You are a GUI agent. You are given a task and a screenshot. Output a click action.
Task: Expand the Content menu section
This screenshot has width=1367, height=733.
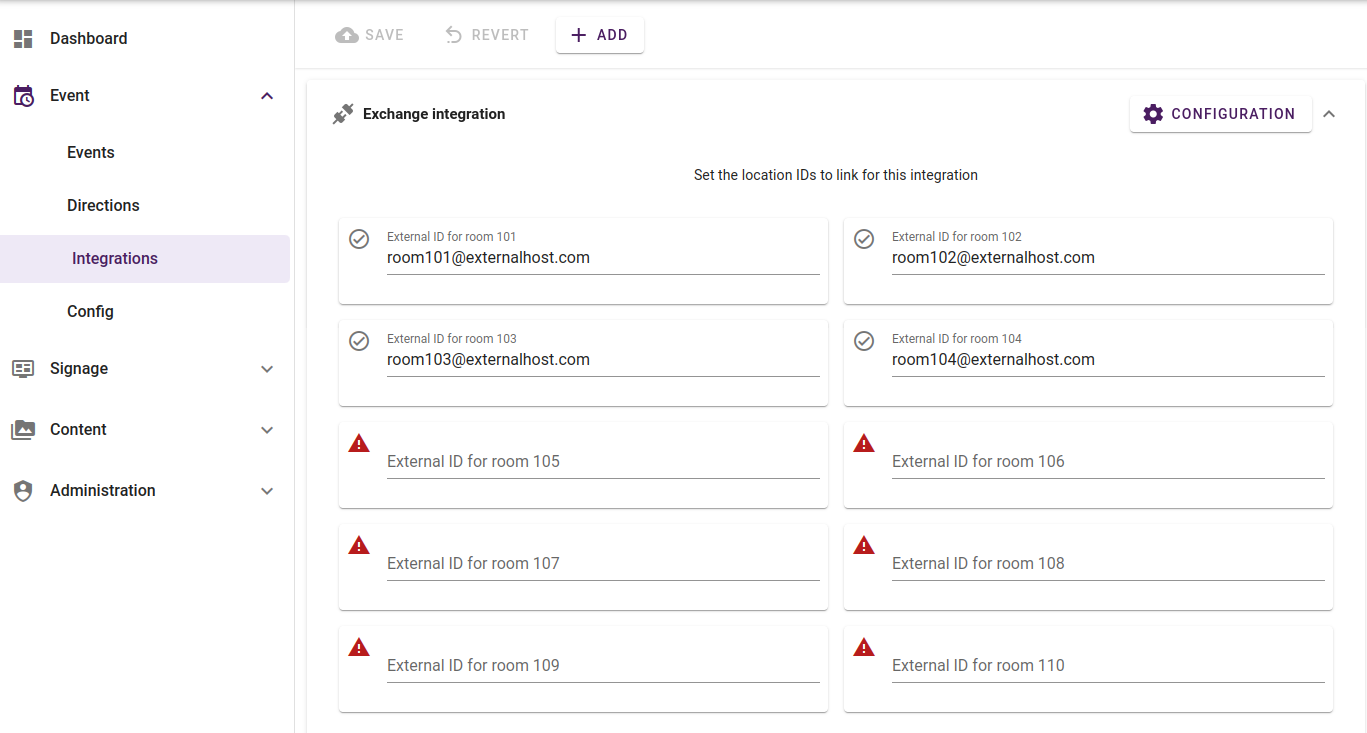coord(267,430)
